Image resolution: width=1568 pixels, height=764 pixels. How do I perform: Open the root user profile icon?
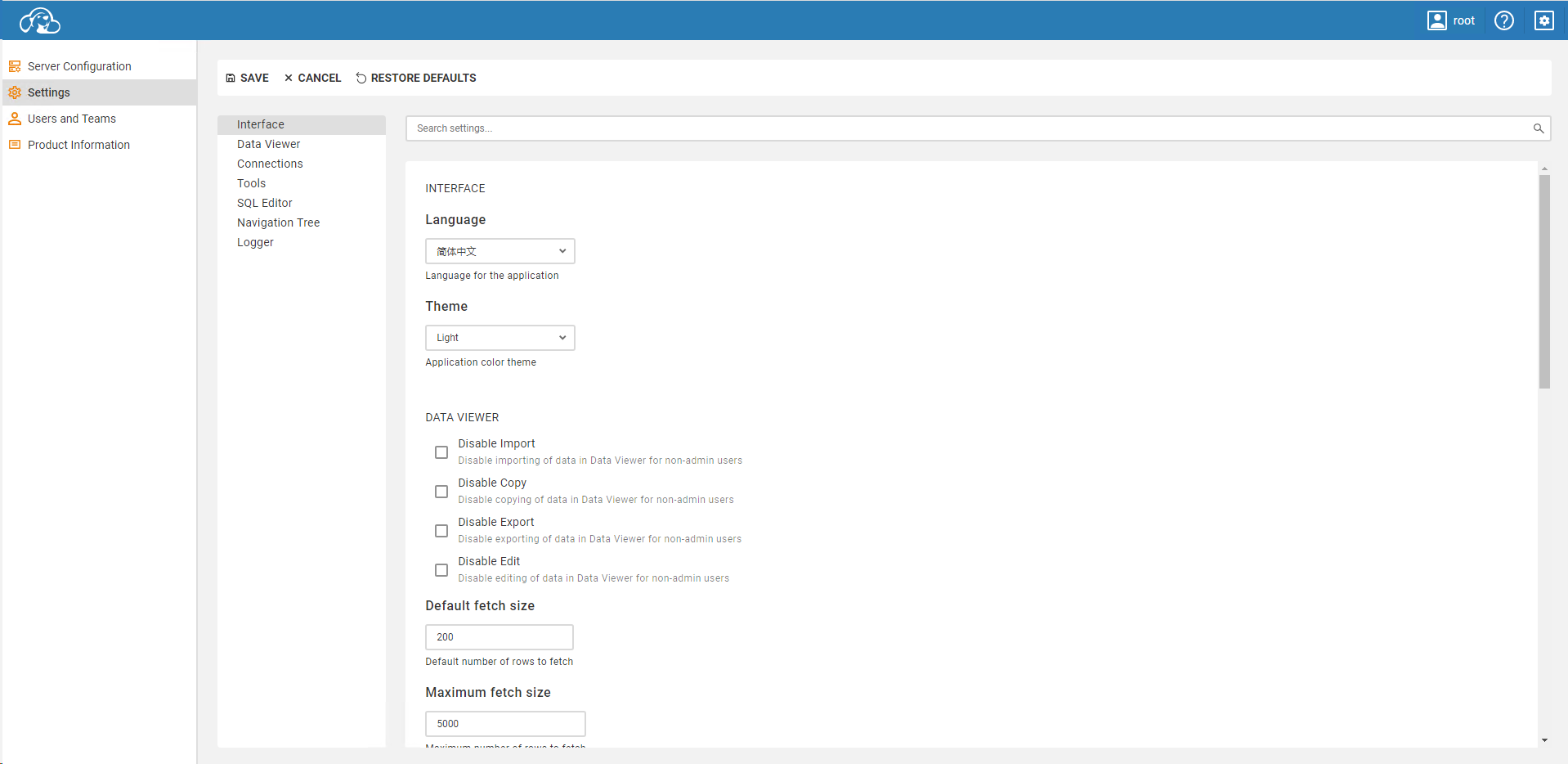[1436, 20]
